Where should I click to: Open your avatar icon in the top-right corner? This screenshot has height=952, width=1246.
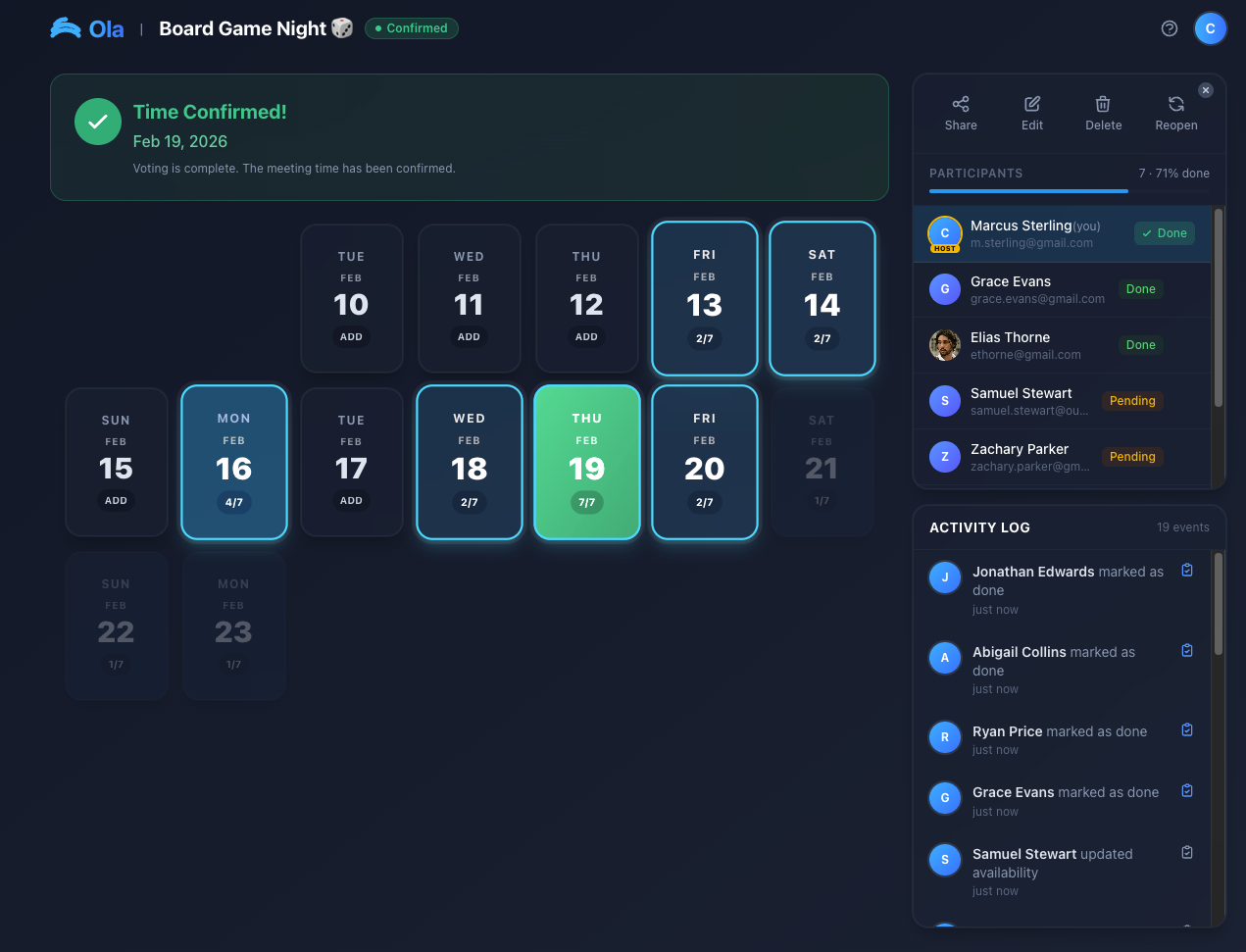pos(1211,28)
